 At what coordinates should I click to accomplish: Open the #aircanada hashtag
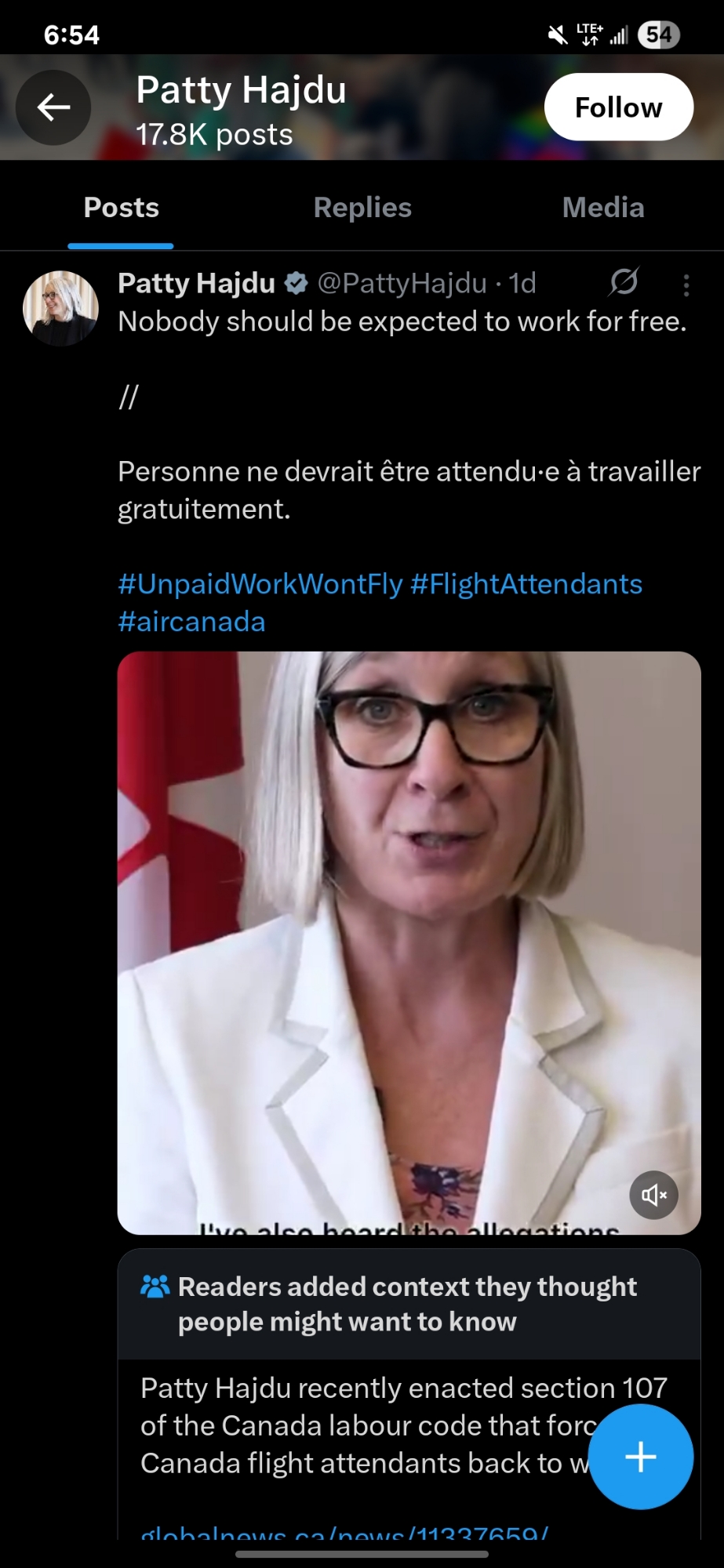[x=191, y=622]
